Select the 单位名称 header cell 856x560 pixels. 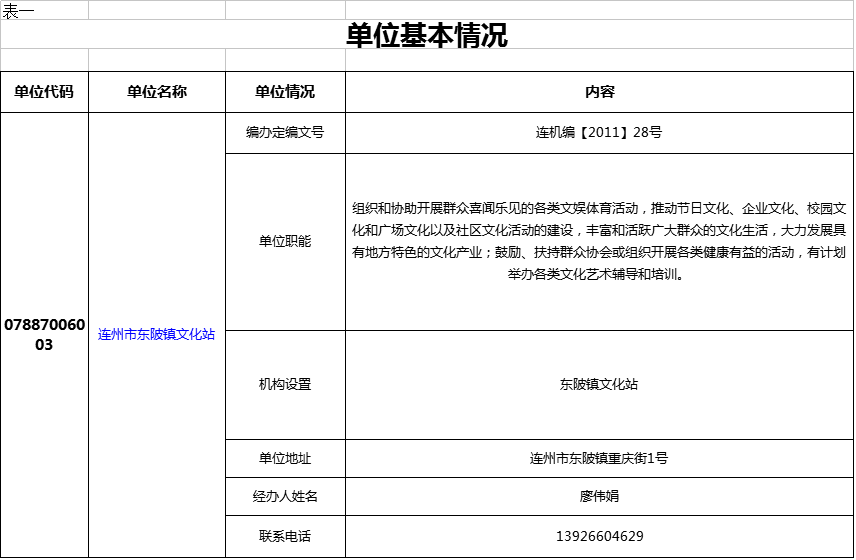[x=157, y=92]
